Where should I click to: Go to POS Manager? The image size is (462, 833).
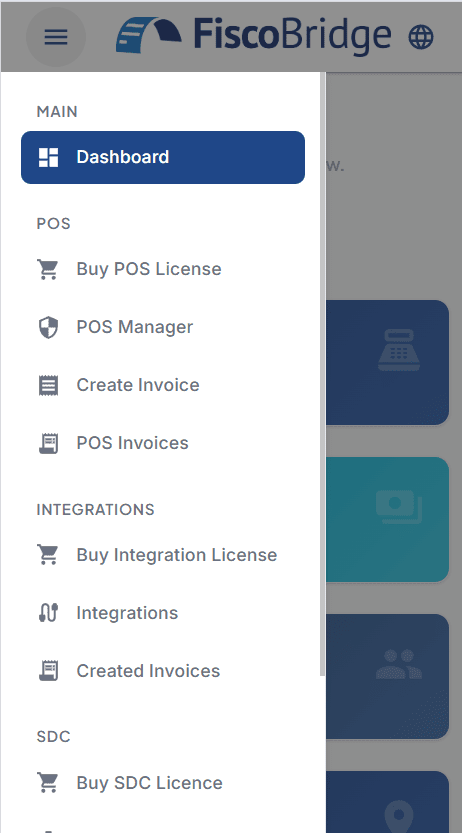[x=163, y=327]
